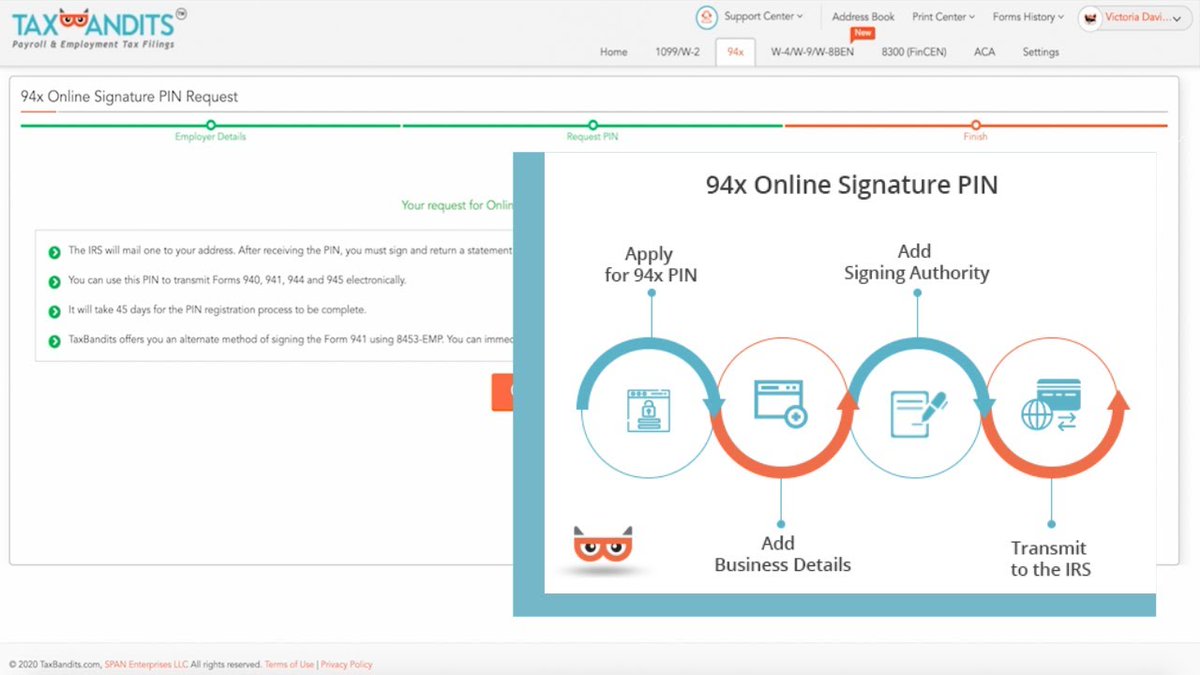The width and height of the screenshot is (1200, 675).
Task: Open the Terms of Use link
Action: click(x=289, y=664)
